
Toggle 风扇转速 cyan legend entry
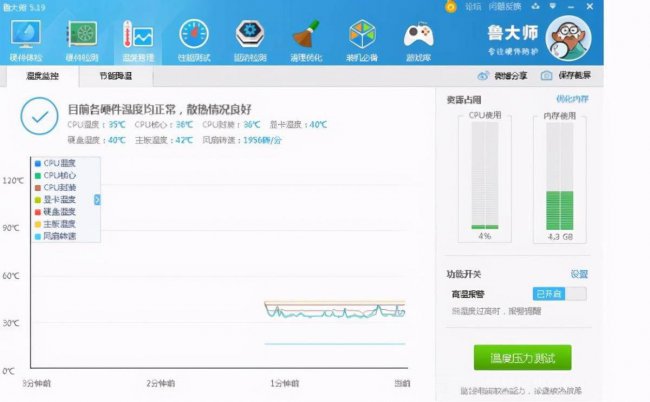[x=56, y=236]
